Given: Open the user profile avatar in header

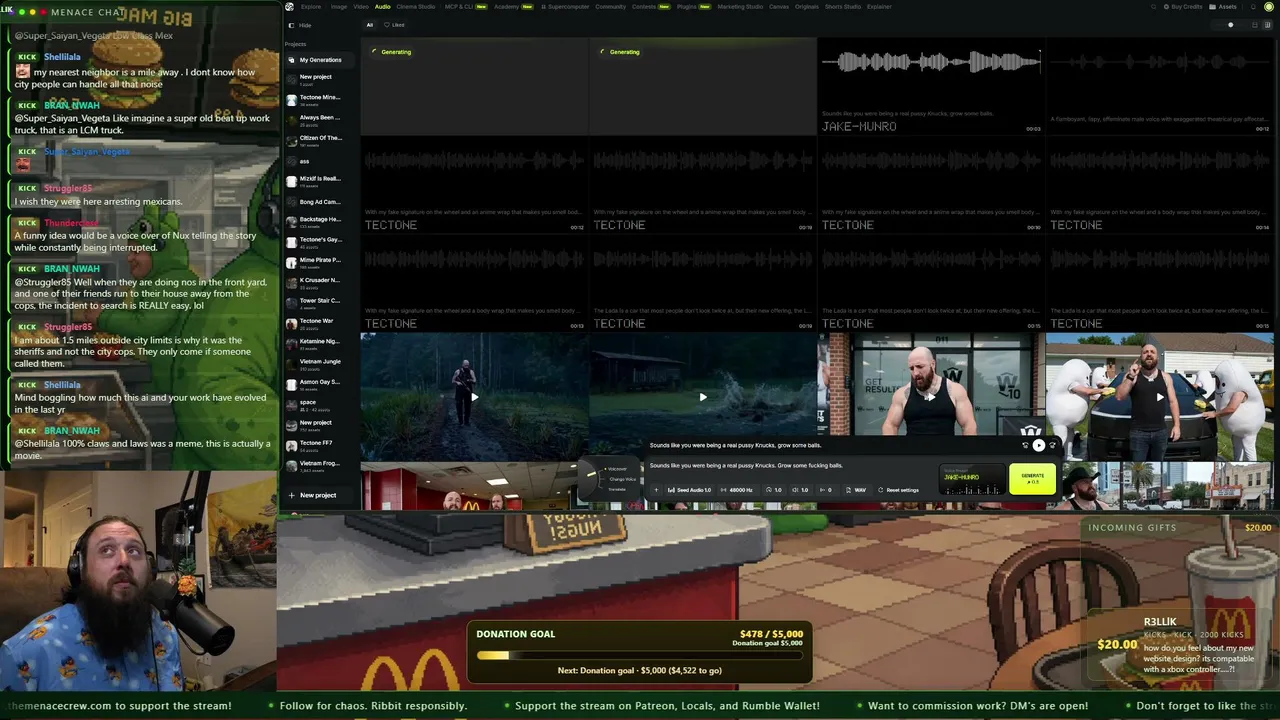Looking at the screenshot, I should 1268,7.
